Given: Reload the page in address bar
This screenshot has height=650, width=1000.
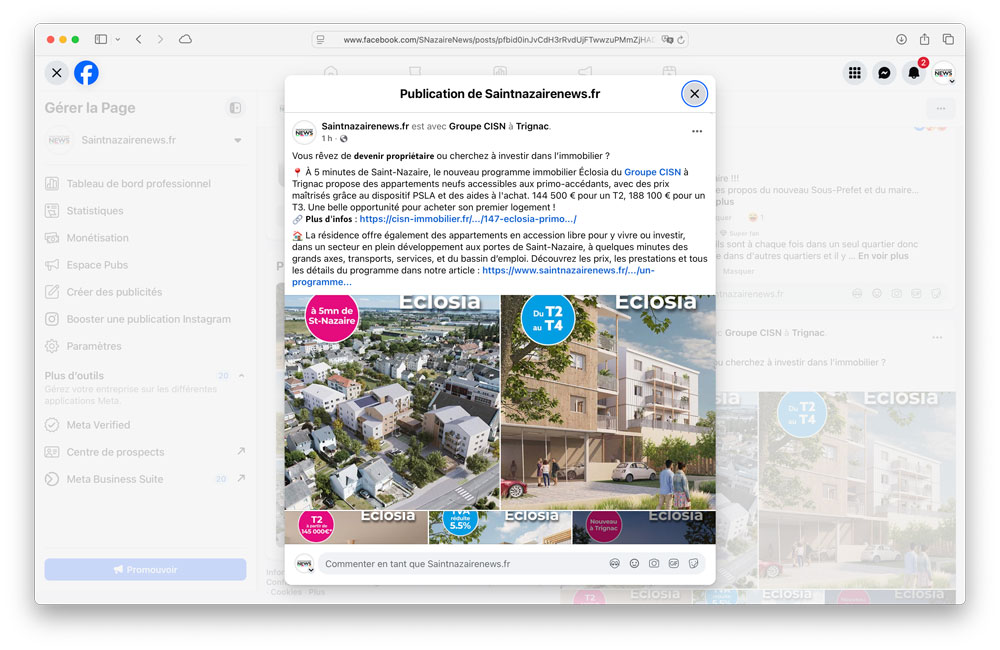Looking at the screenshot, I should (681, 40).
